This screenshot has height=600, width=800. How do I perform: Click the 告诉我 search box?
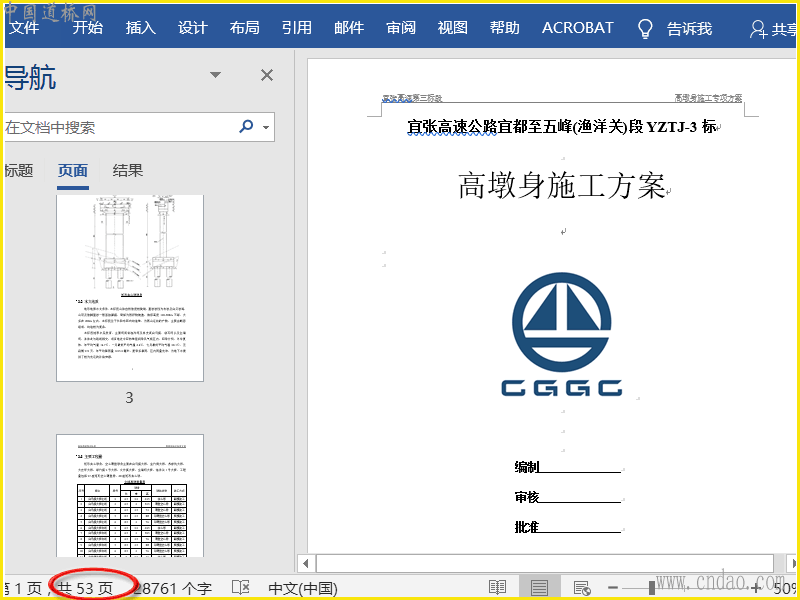tap(689, 29)
